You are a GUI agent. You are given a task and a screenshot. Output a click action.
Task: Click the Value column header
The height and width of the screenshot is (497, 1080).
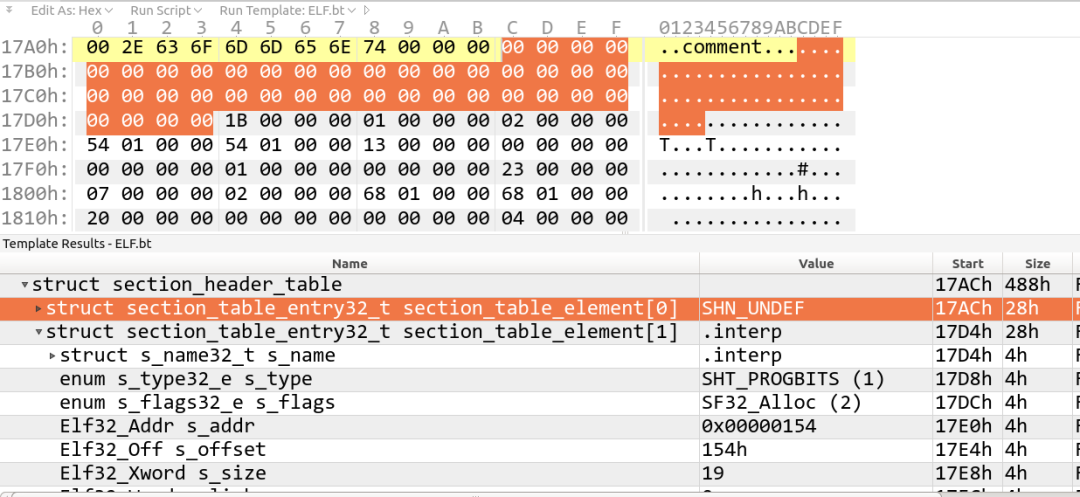tap(815, 264)
